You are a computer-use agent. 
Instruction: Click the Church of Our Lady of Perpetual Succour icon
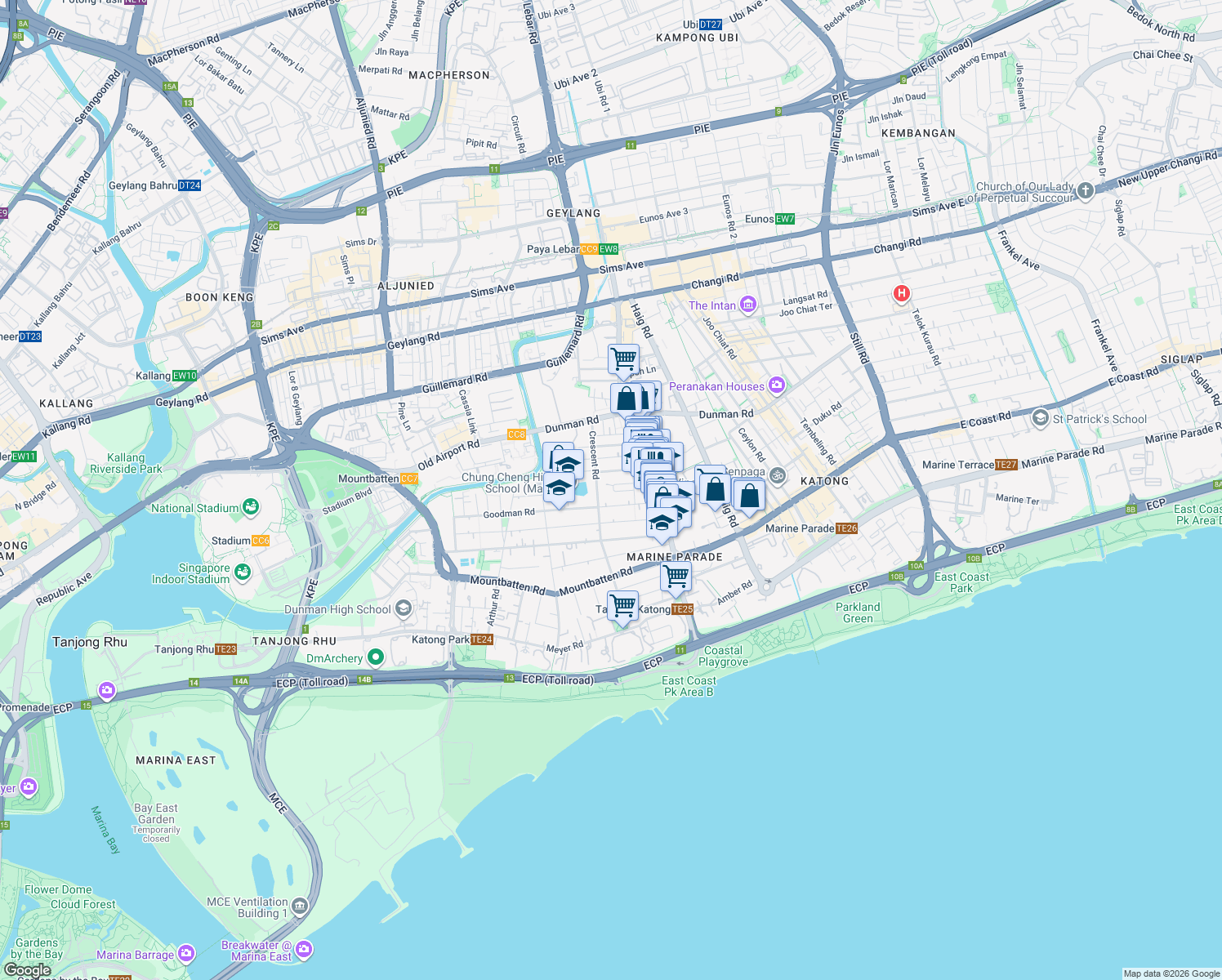pos(1085,189)
